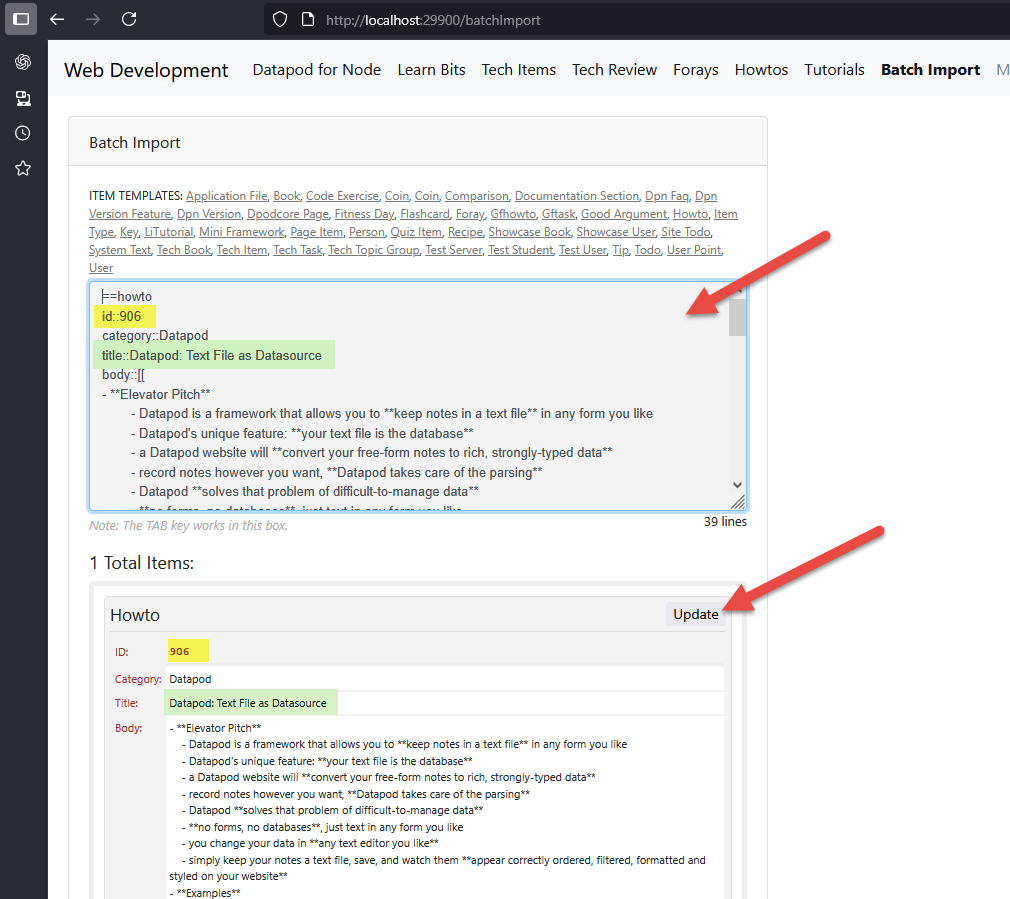Open the Howtos navigation menu item

(761, 70)
